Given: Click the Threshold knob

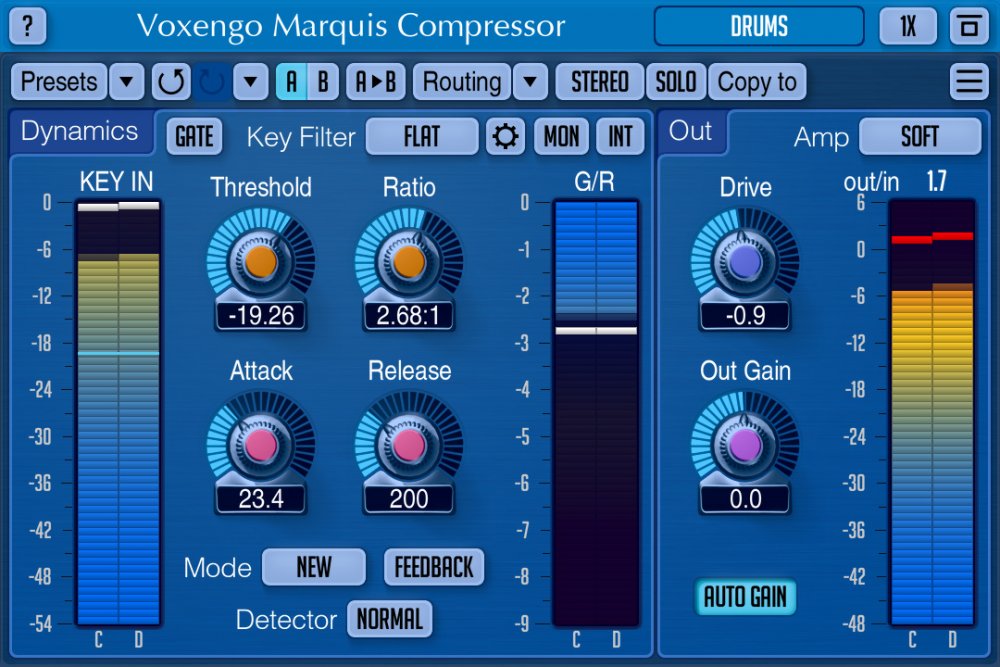Looking at the screenshot, I should tap(261, 262).
